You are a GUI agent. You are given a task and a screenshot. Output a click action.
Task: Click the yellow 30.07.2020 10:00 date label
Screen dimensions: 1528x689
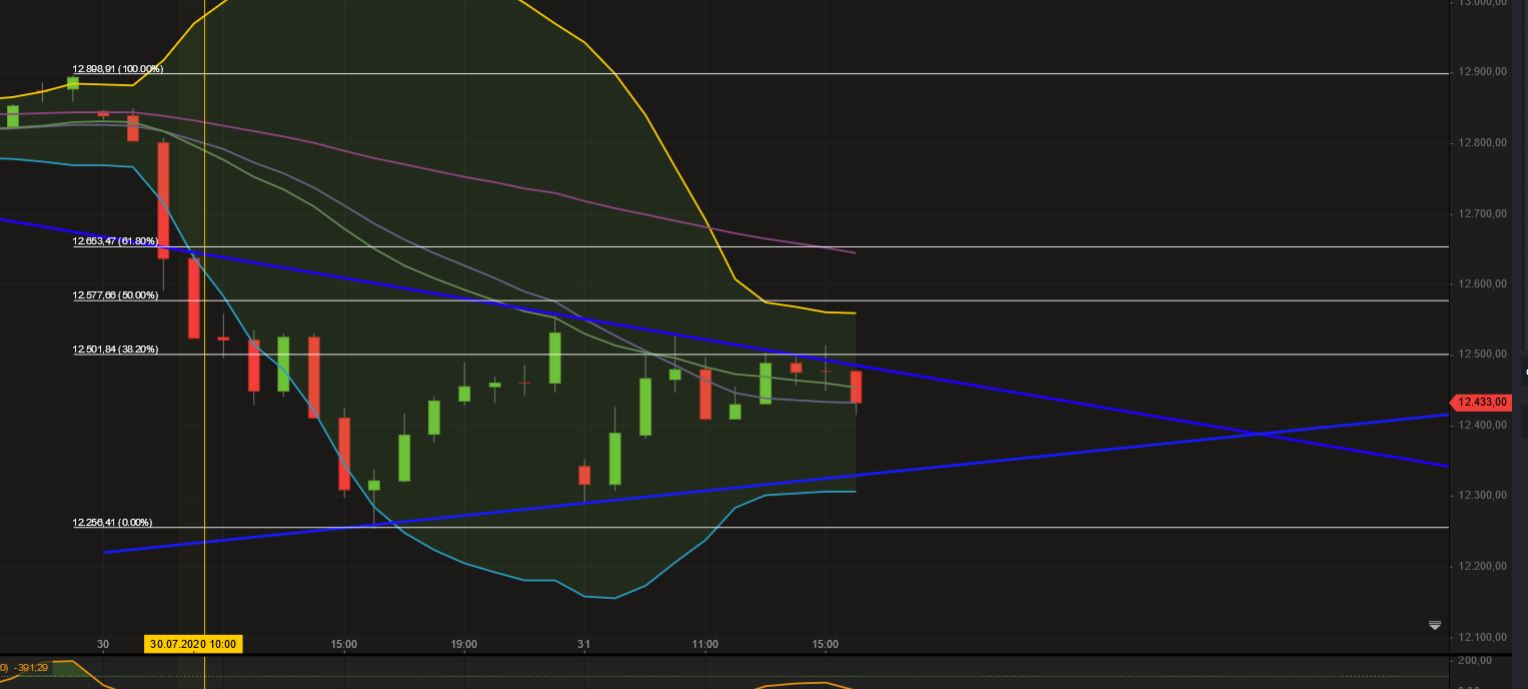point(194,644)
